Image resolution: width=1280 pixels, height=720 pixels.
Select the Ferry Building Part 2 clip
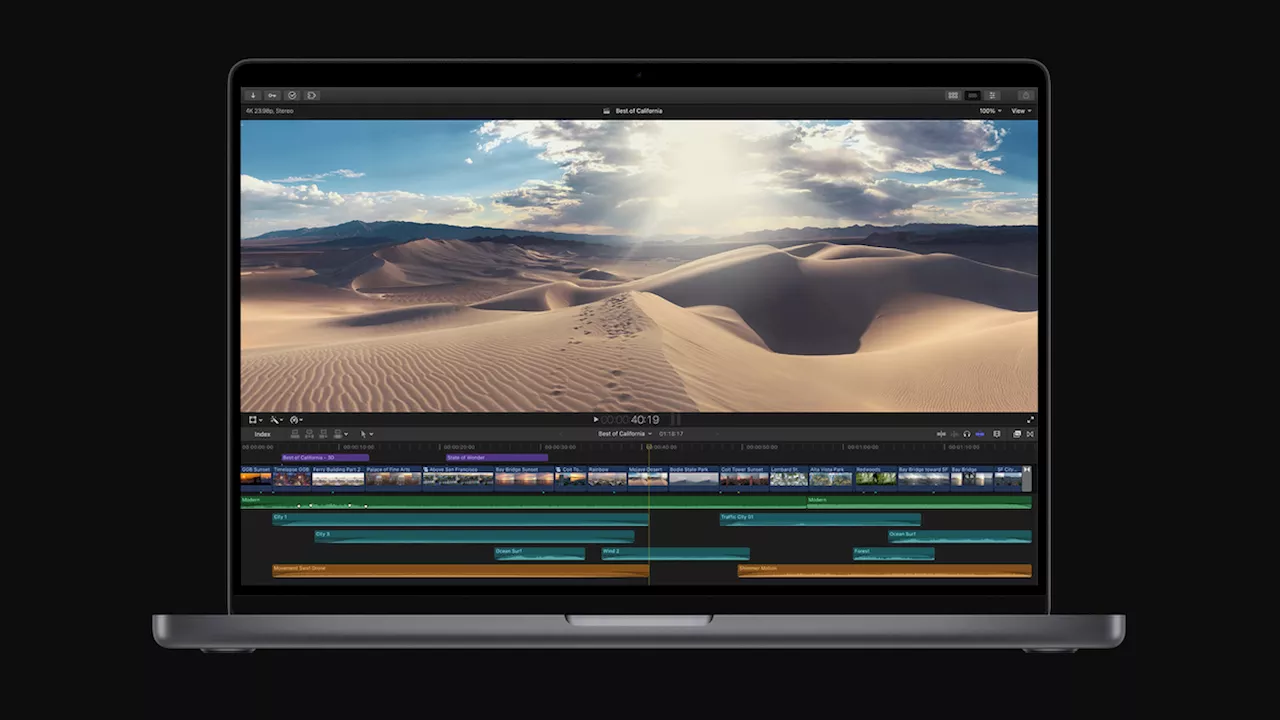(338, 479)
